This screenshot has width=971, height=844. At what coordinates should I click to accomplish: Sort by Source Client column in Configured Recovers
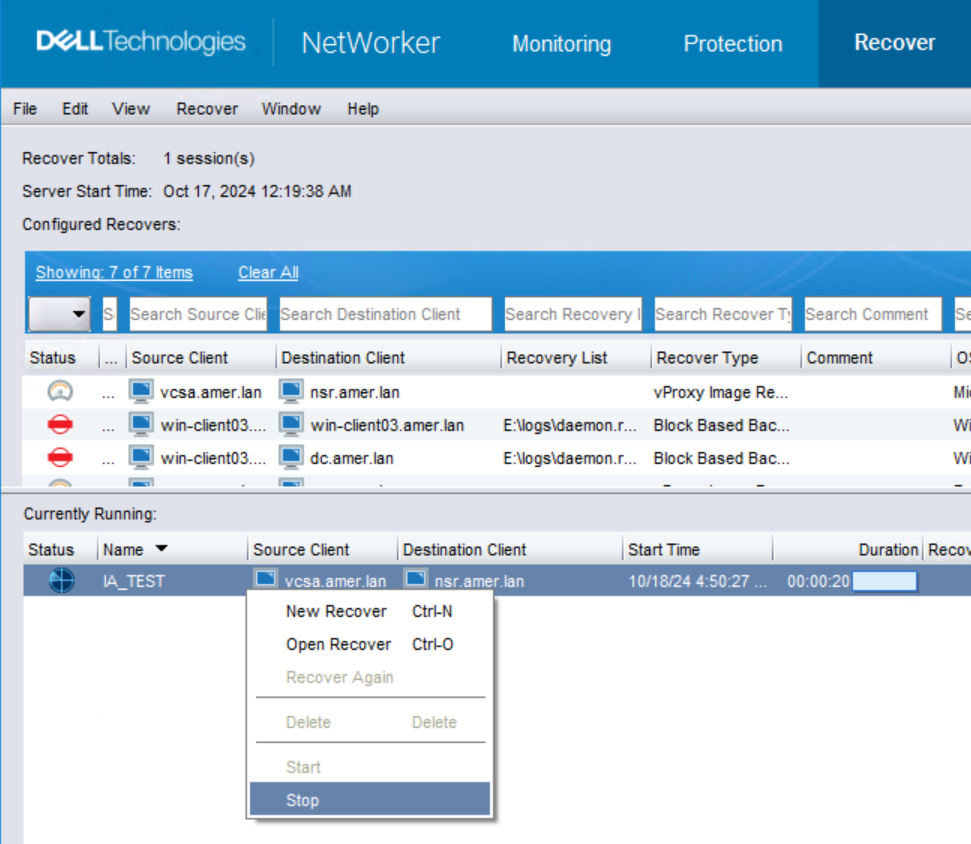click(x=201, y=357)
